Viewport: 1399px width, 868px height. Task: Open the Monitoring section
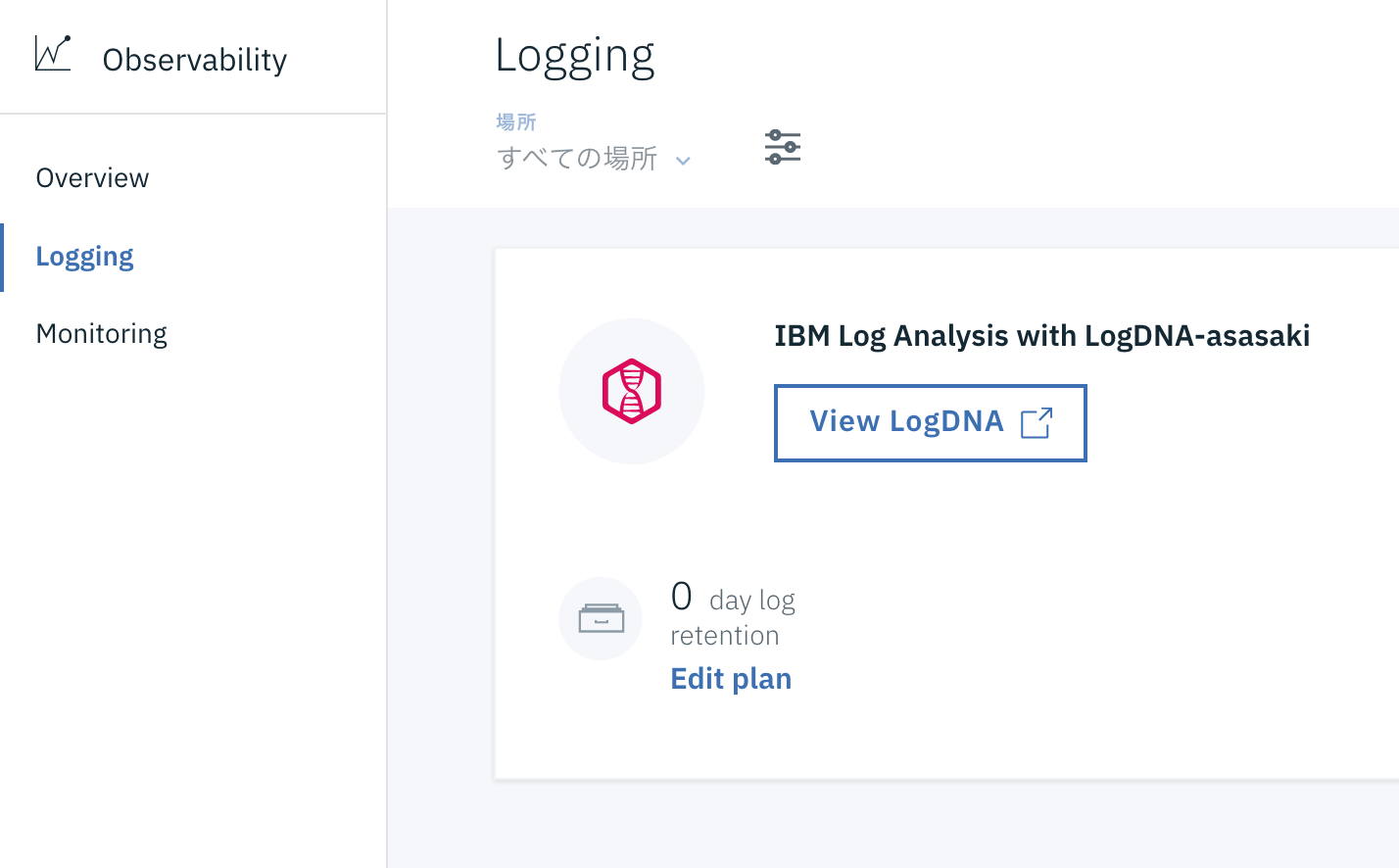[101, 333]
